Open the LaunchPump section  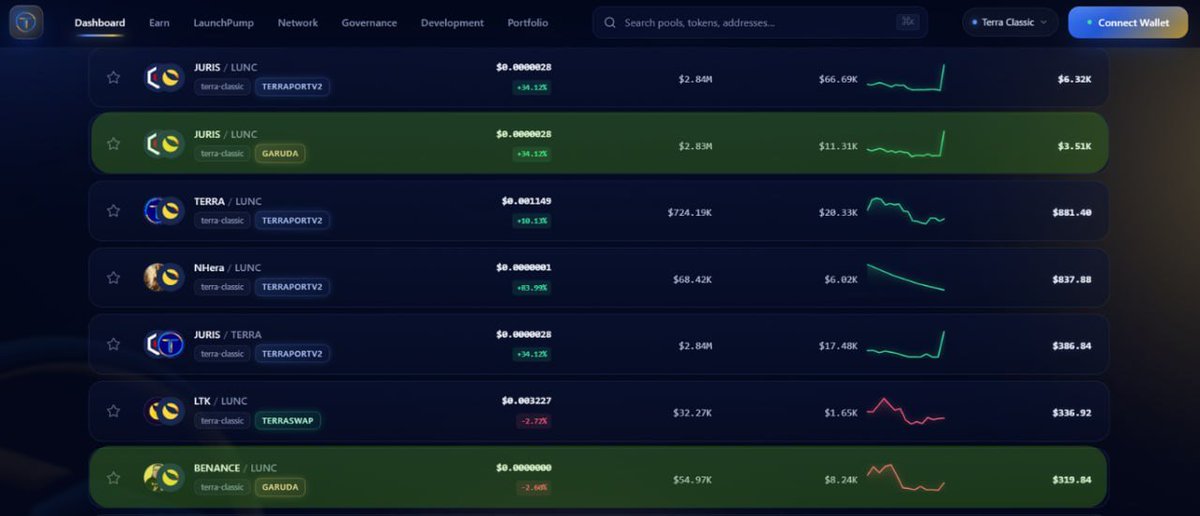point(223,22)
